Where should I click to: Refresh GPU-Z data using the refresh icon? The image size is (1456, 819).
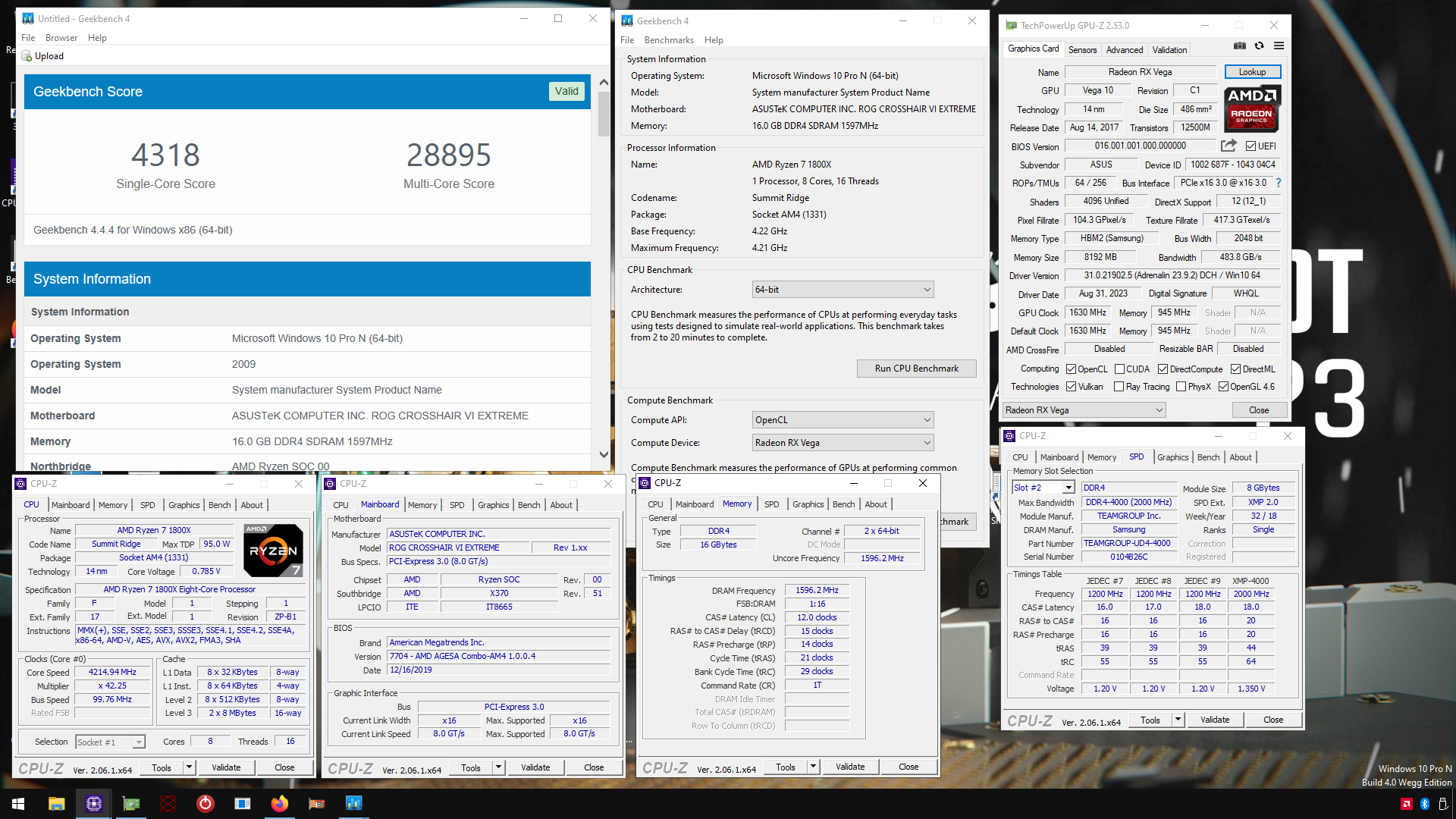pyautogui.click(x=1259, y=46)
